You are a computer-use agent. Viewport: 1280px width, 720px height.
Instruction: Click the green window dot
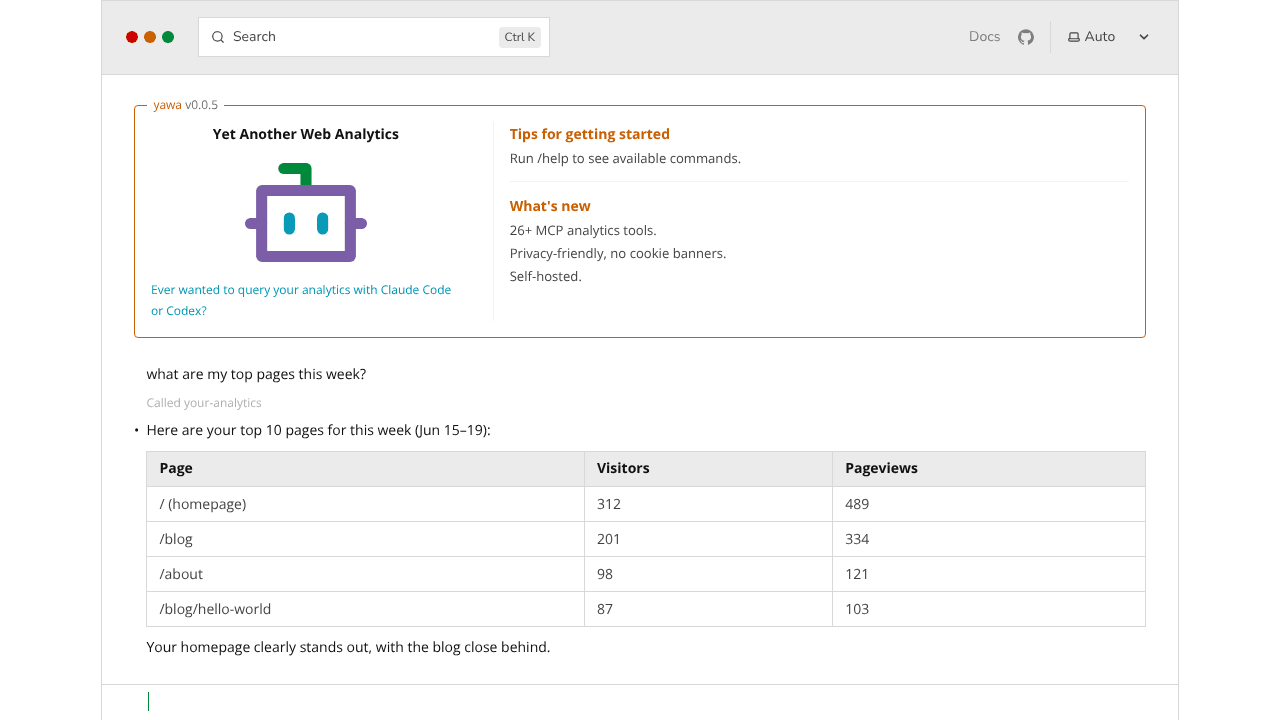[168, 37]
